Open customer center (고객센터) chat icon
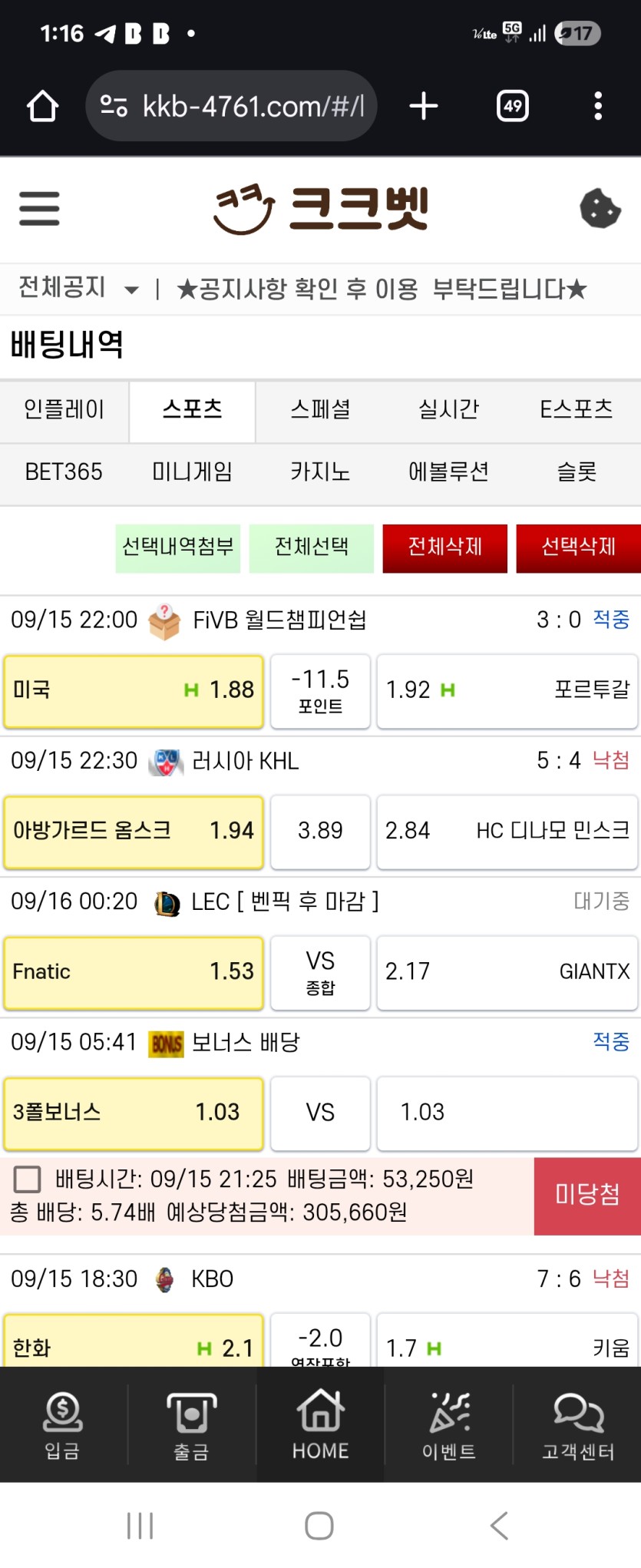 coord(578,1425)
